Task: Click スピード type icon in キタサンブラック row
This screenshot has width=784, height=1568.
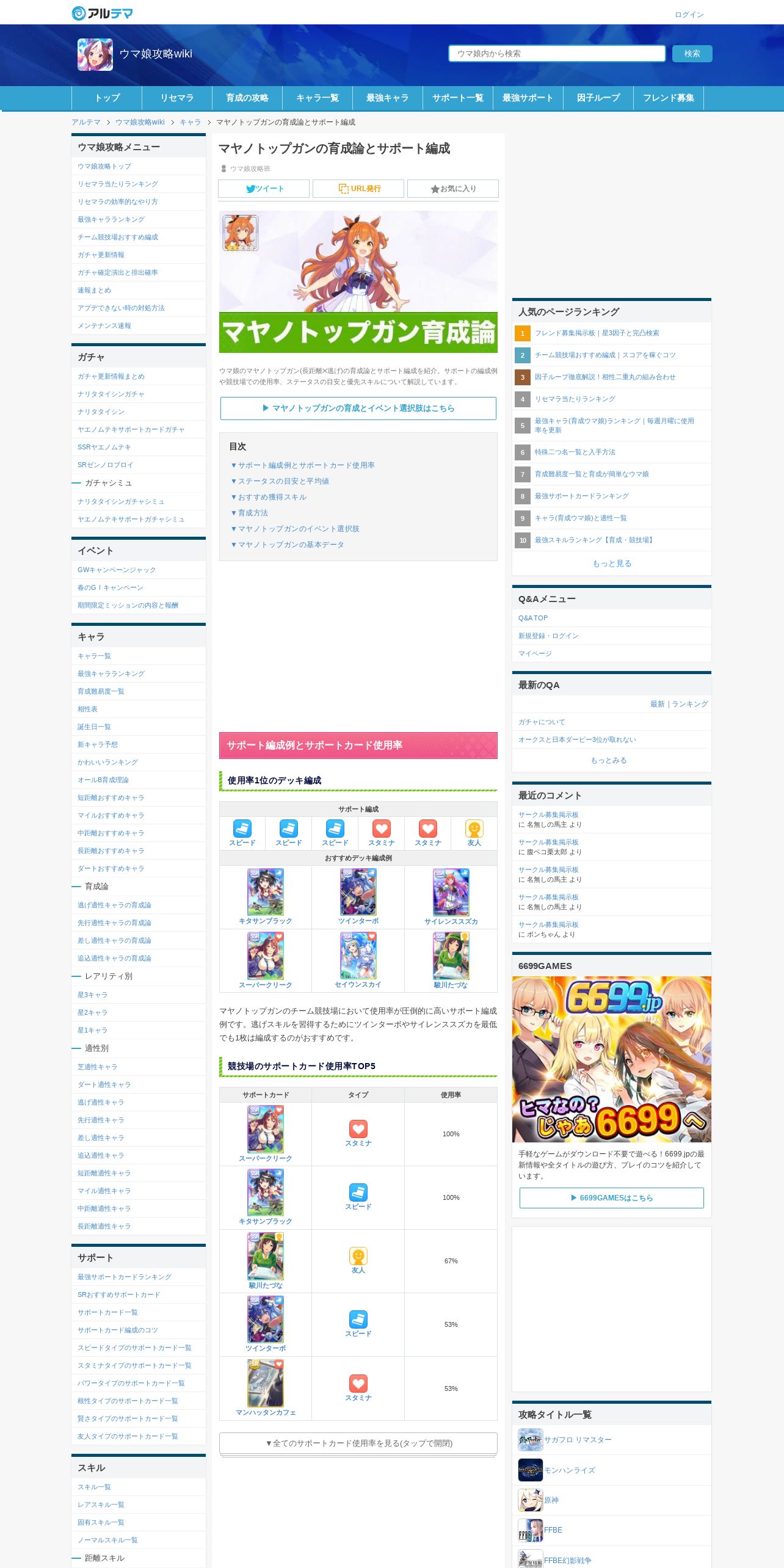Action: coord(358,1192)
